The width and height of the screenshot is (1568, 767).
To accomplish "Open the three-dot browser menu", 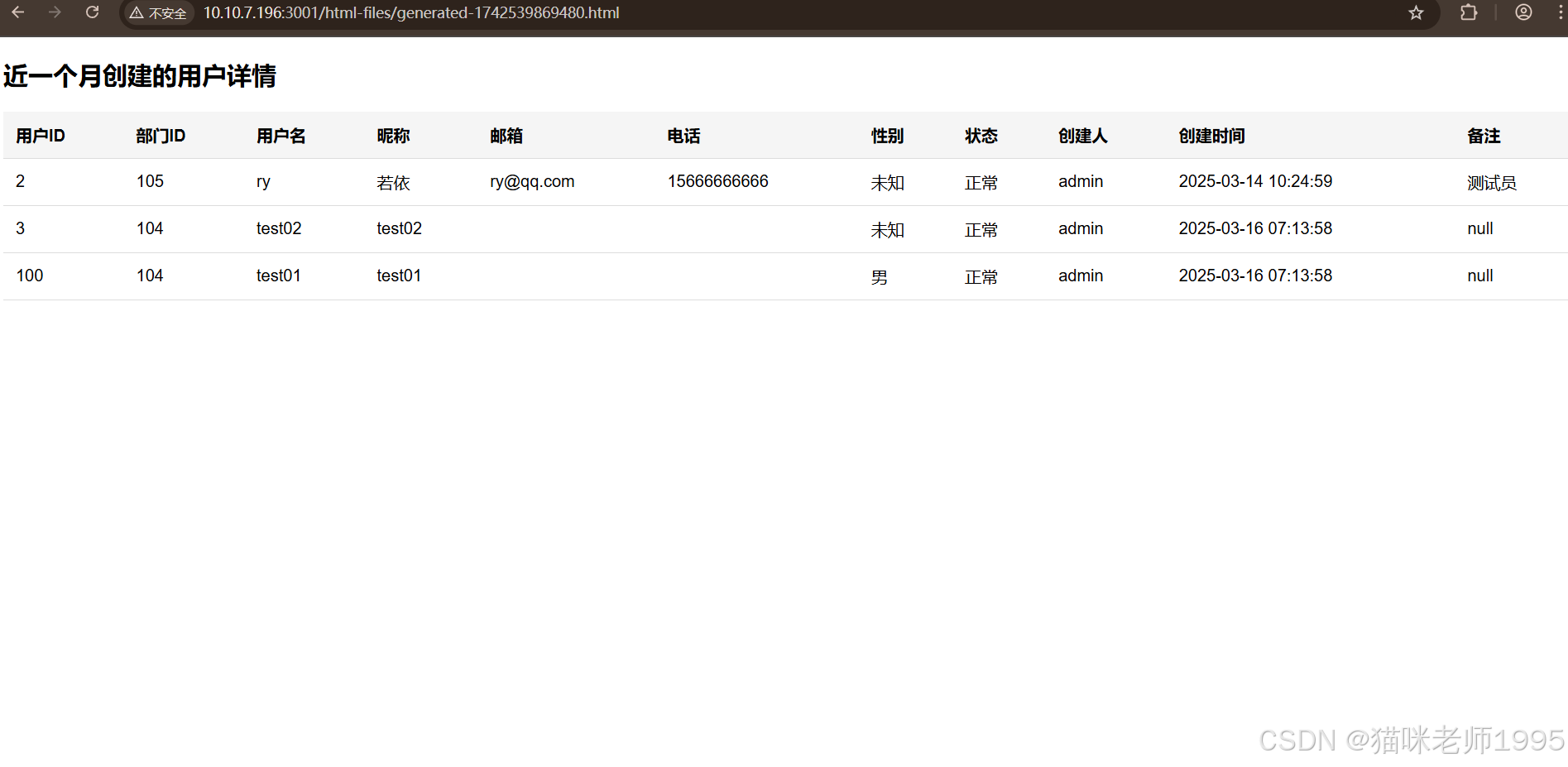I will tap(1559, 12).
